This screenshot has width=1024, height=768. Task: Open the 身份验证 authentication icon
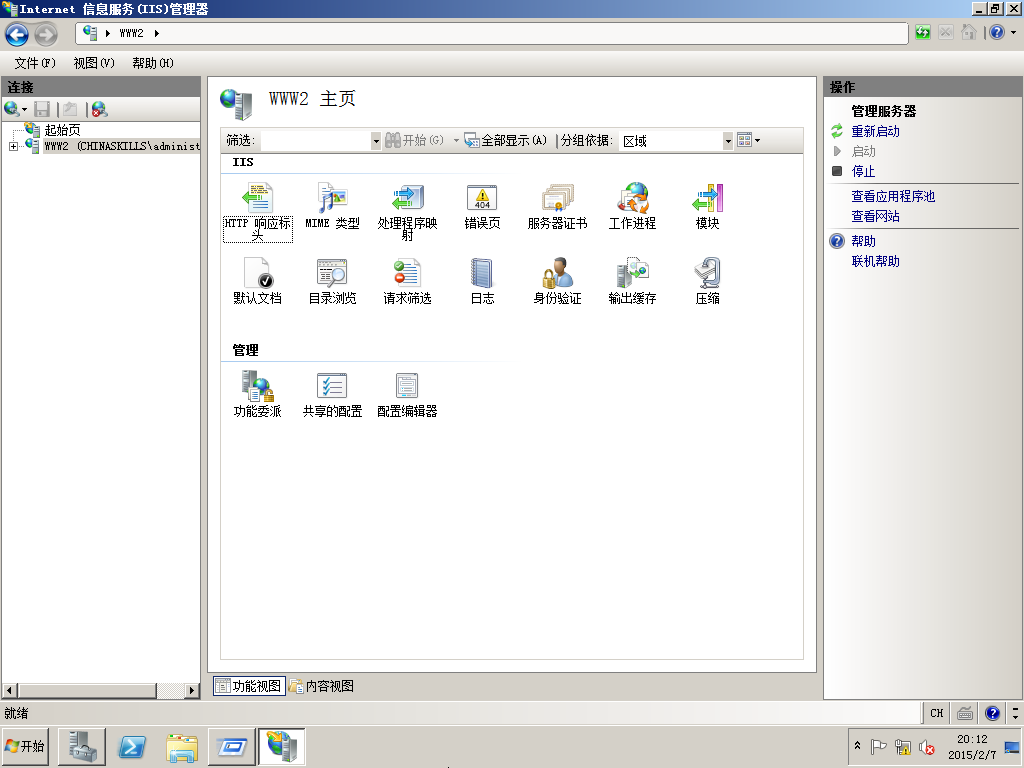pos(557,281)
